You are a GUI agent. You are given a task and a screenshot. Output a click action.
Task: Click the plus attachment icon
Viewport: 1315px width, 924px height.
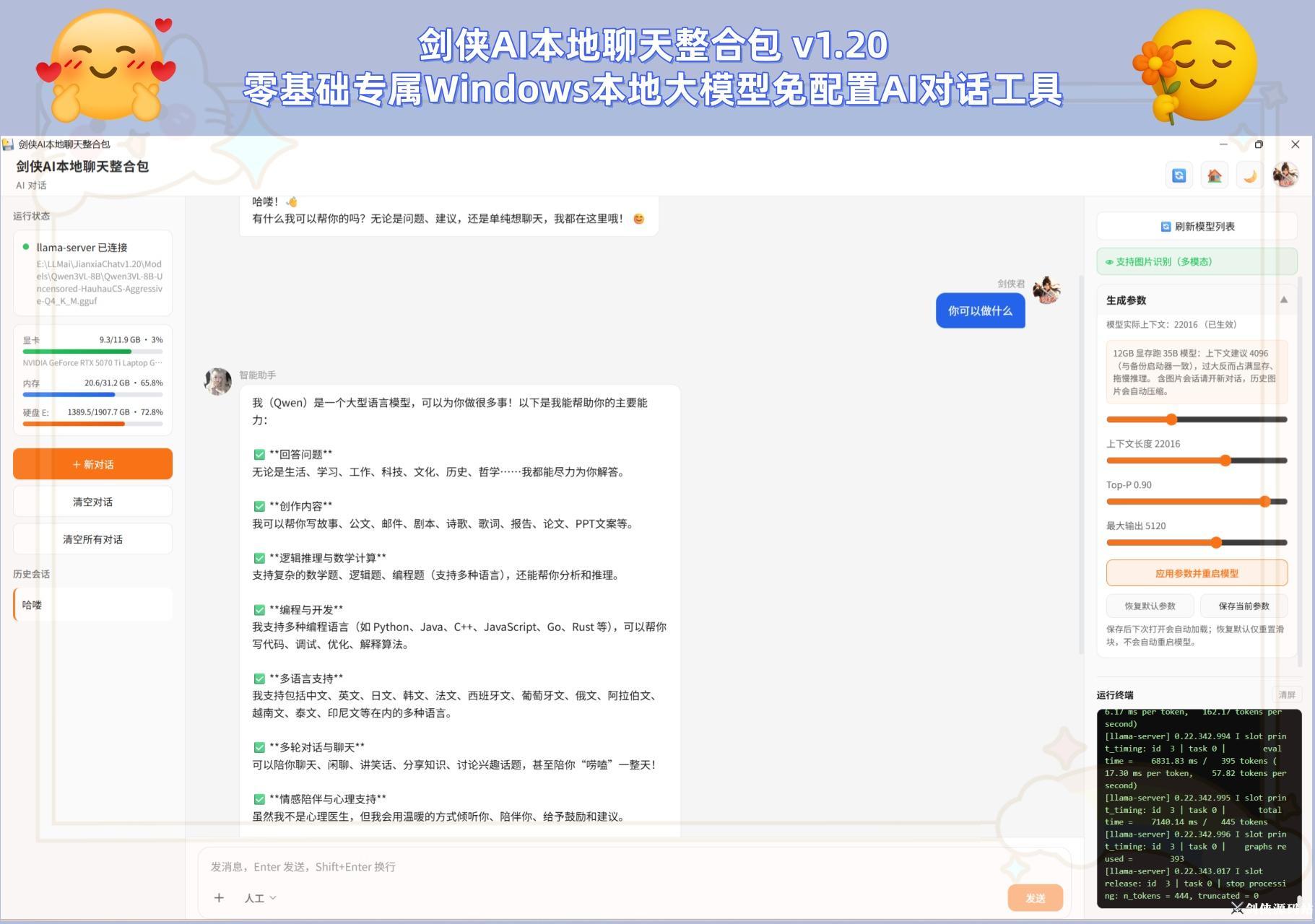[219, 897]
